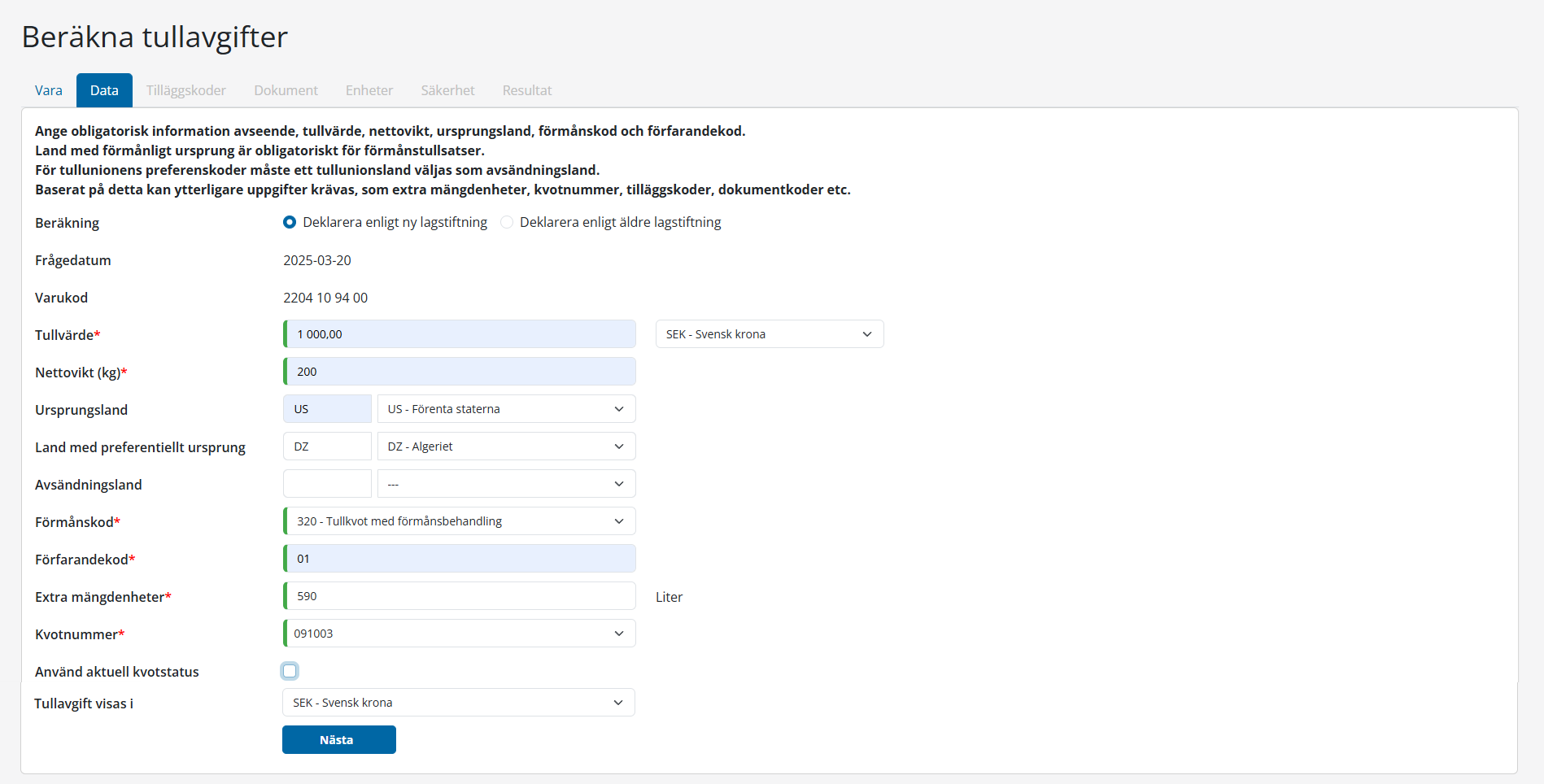Screen dimensions: 1544x784
Task: Click the Ursprungsland country code field
Action: tap(327, 409)
